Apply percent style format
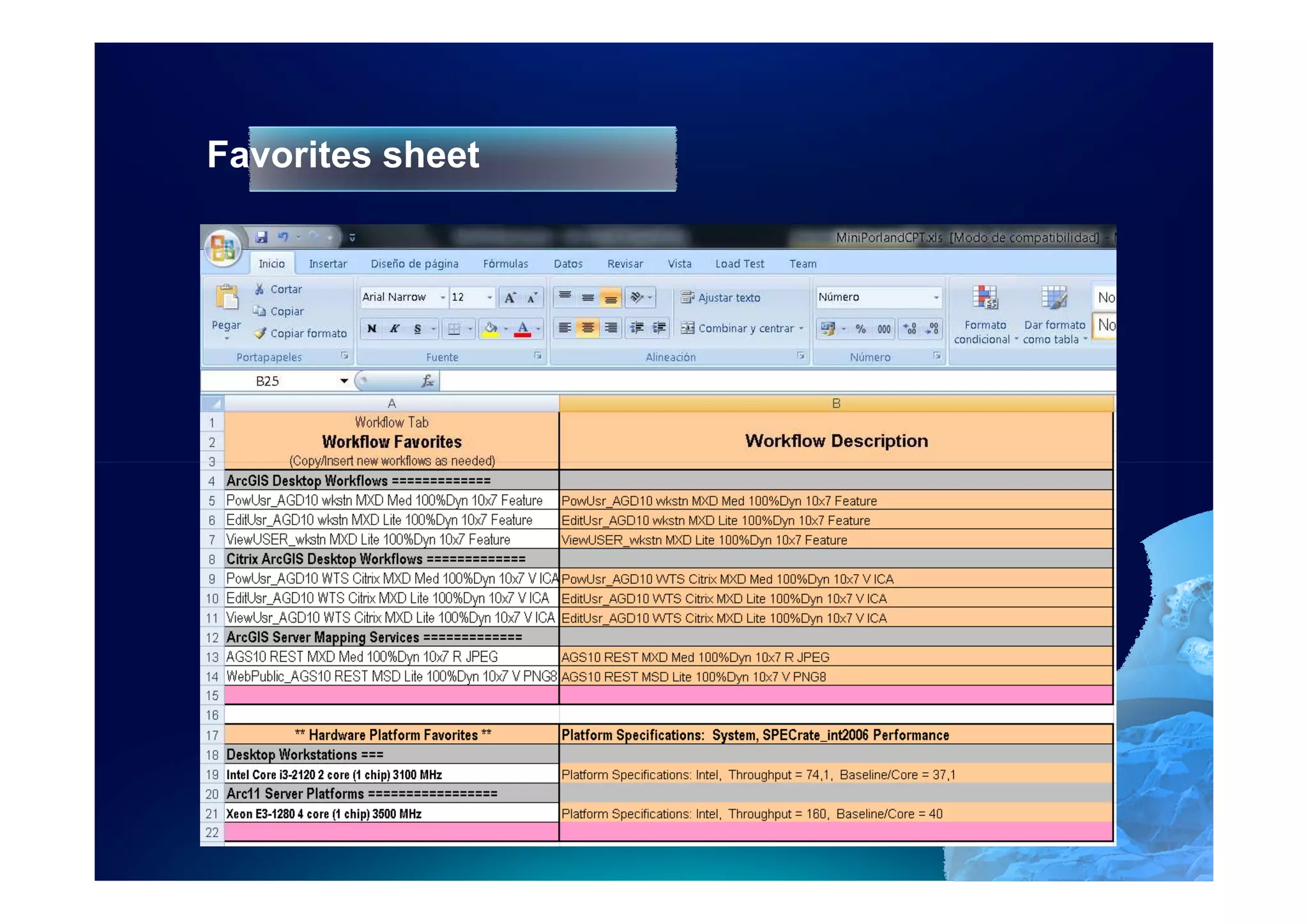Screen dimensions: 1308x924 click(861, 329)
